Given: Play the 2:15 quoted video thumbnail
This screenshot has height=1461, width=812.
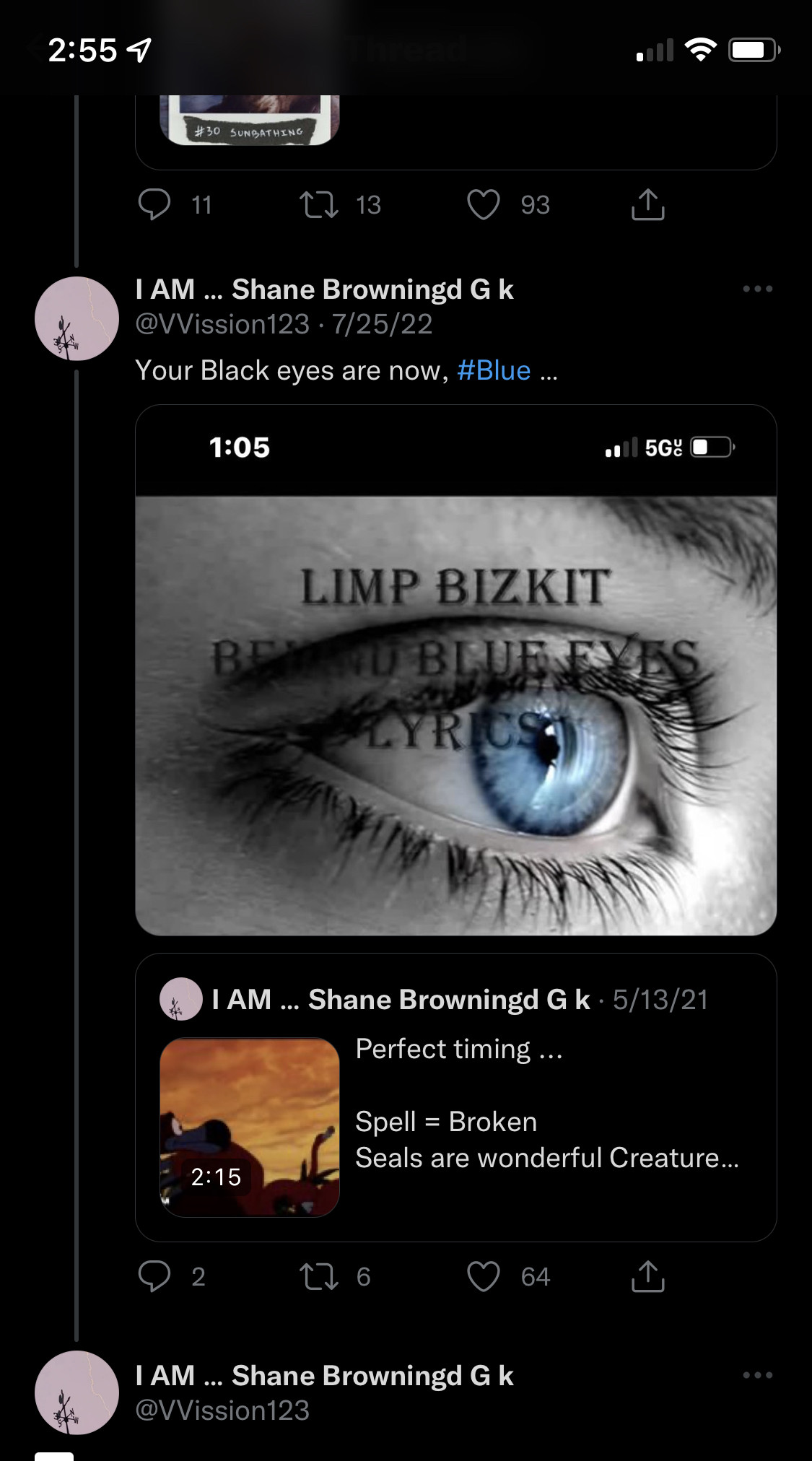Looking at the screenshot, I should 250,1128.
